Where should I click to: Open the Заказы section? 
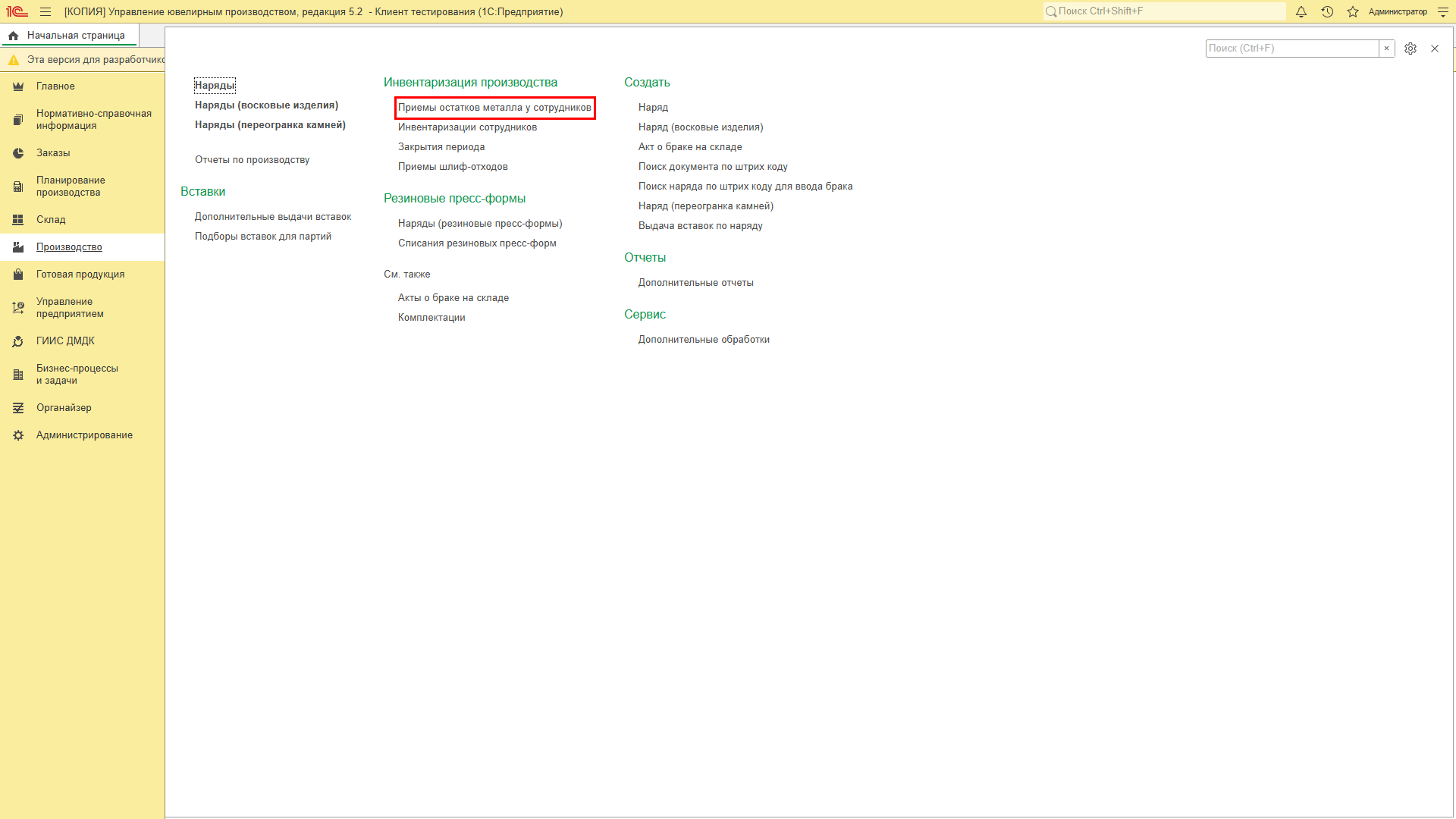pyautogui.click(x=82, y=153)
